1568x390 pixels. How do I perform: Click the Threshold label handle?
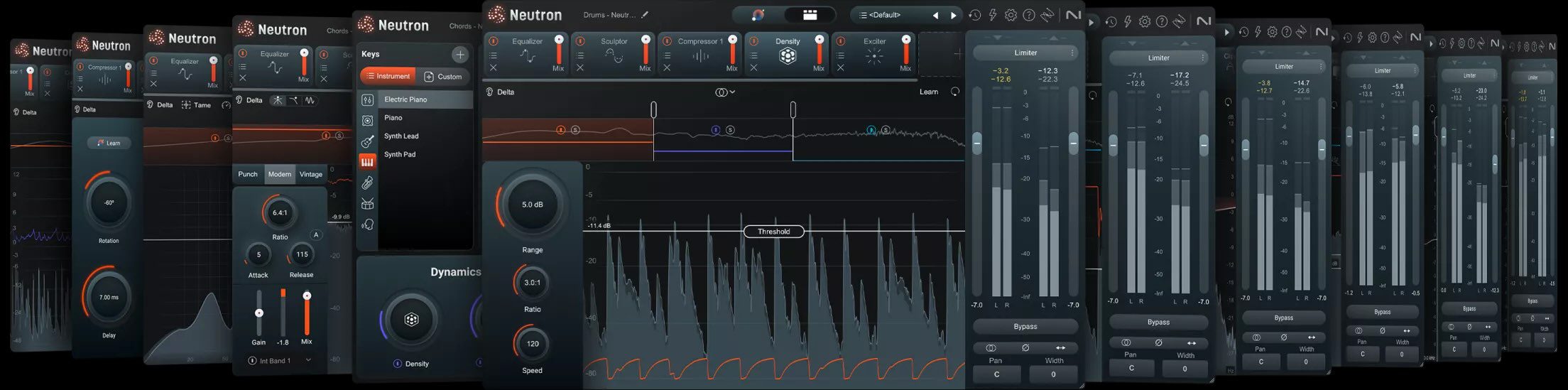pos(773,231)
